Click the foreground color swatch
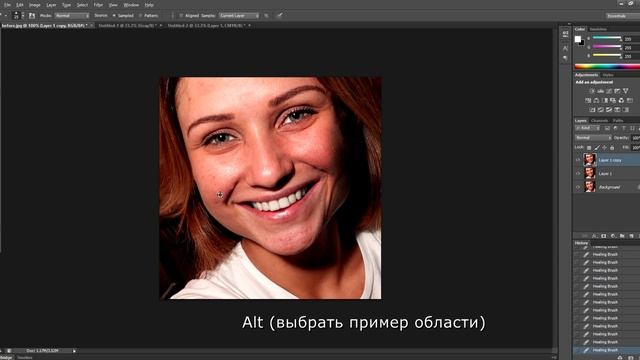640x360 pixels. [578, 39]
